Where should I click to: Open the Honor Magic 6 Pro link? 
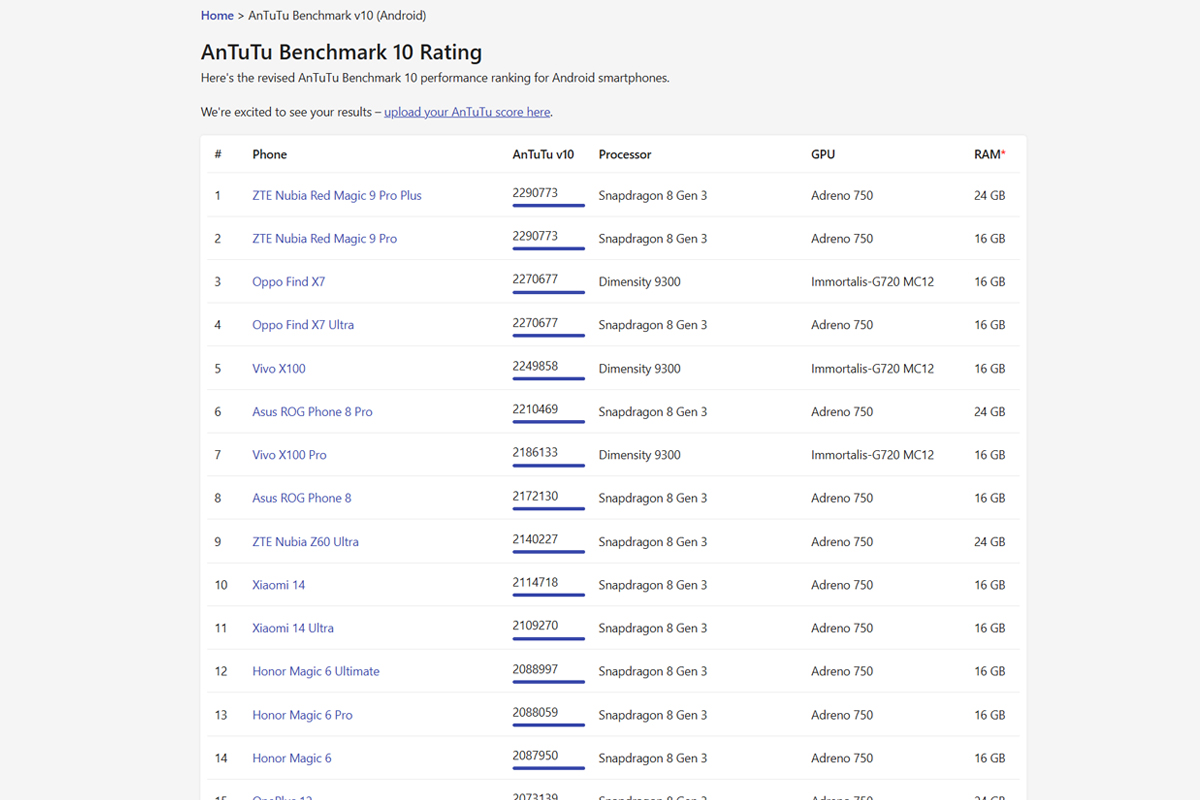tap(302, 715)
